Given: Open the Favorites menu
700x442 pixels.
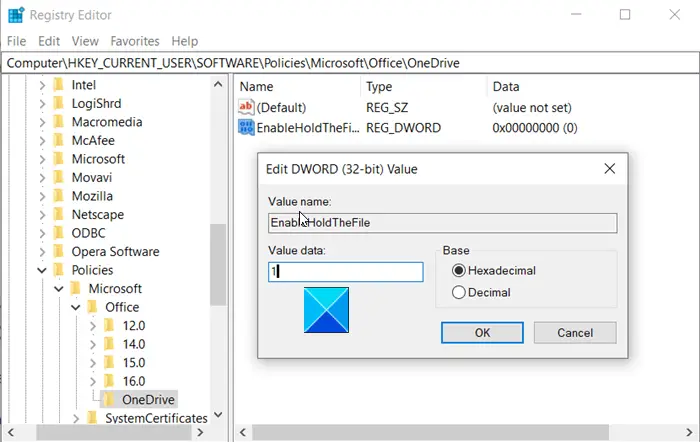Looking at the screenshot, I should tap(135, 41).
